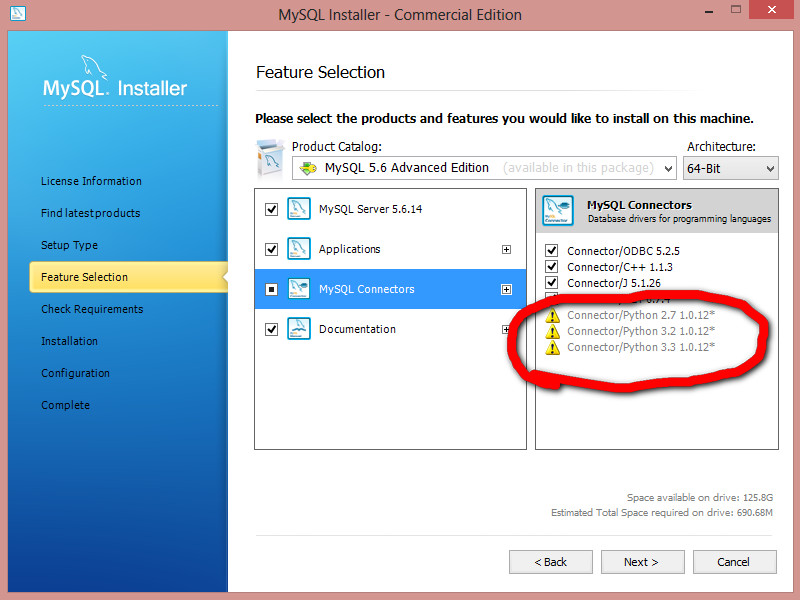Select the Feature Selection step
800x600 pixels.
click(129, 277)
